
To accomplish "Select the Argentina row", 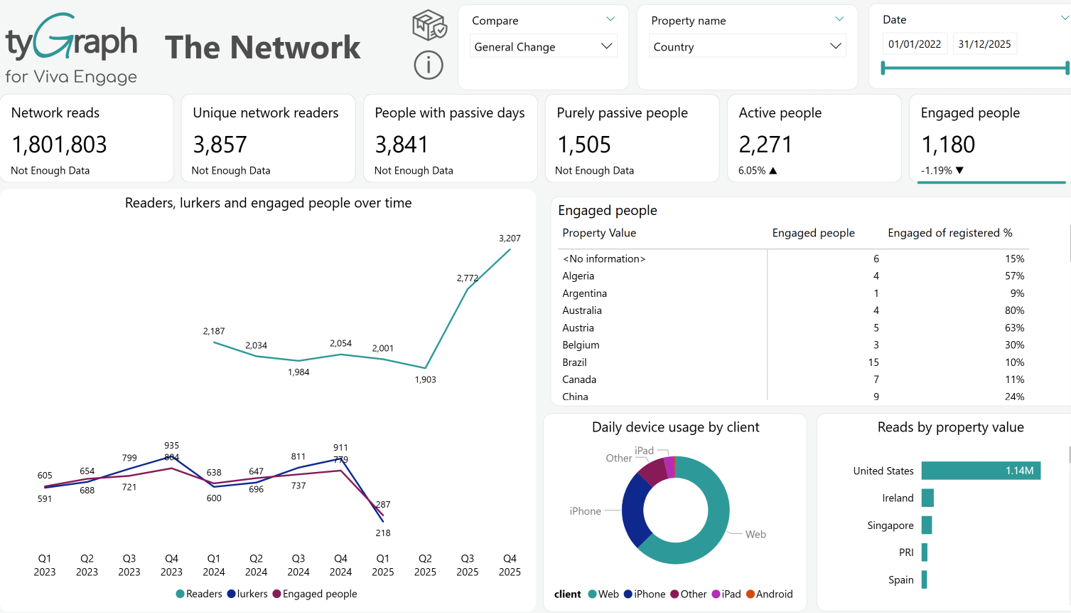I will point(793,293).
